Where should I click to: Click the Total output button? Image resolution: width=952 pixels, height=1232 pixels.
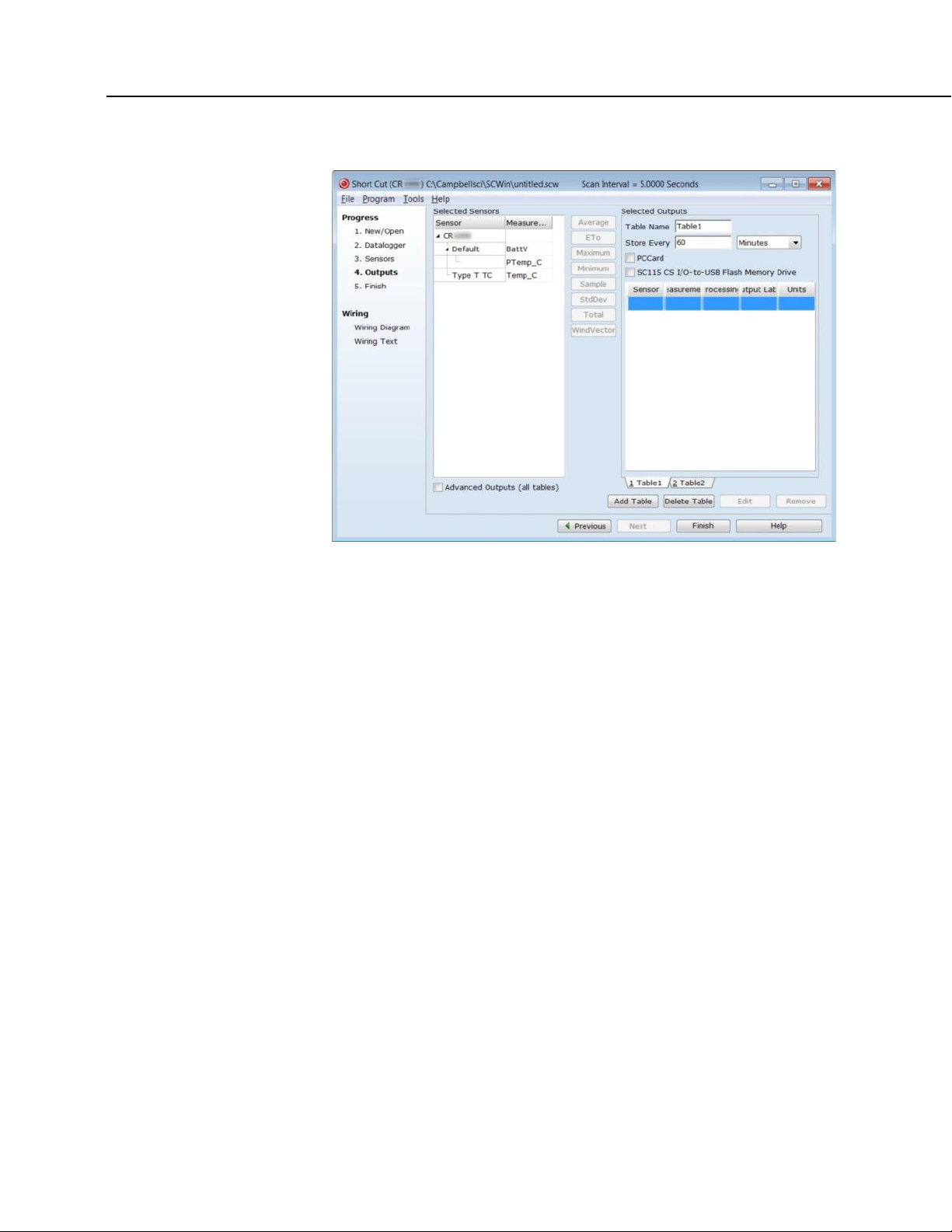click(593, 315)
